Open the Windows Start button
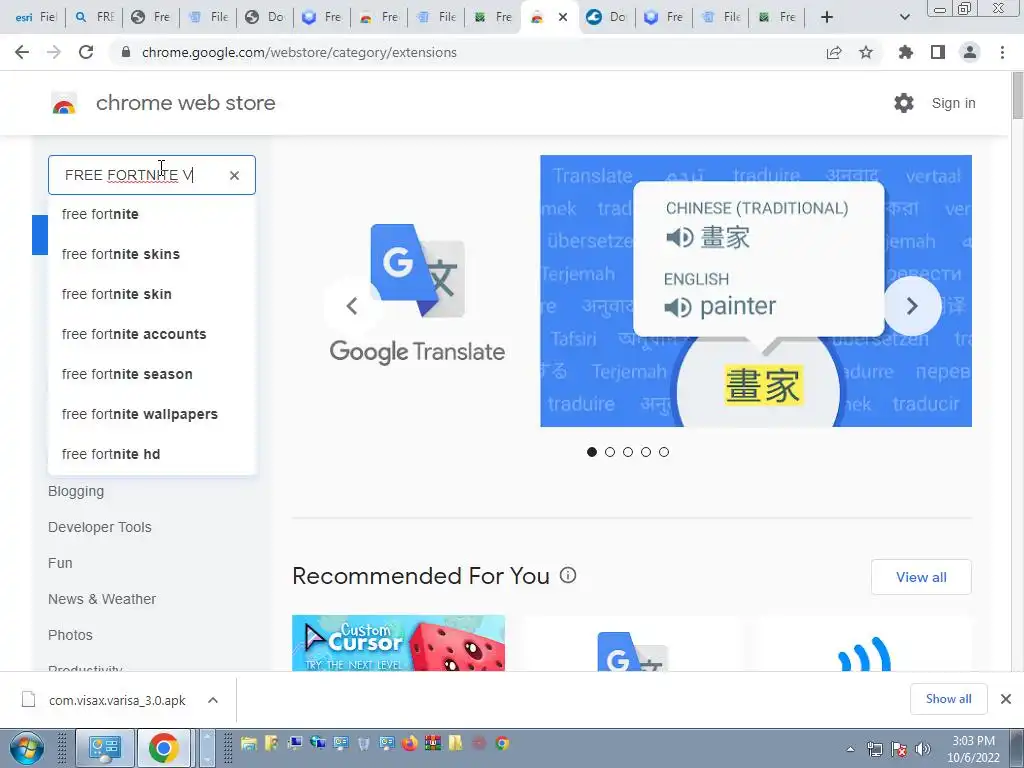The width and height of the screenshot is (1024, 768). point(27,748)
